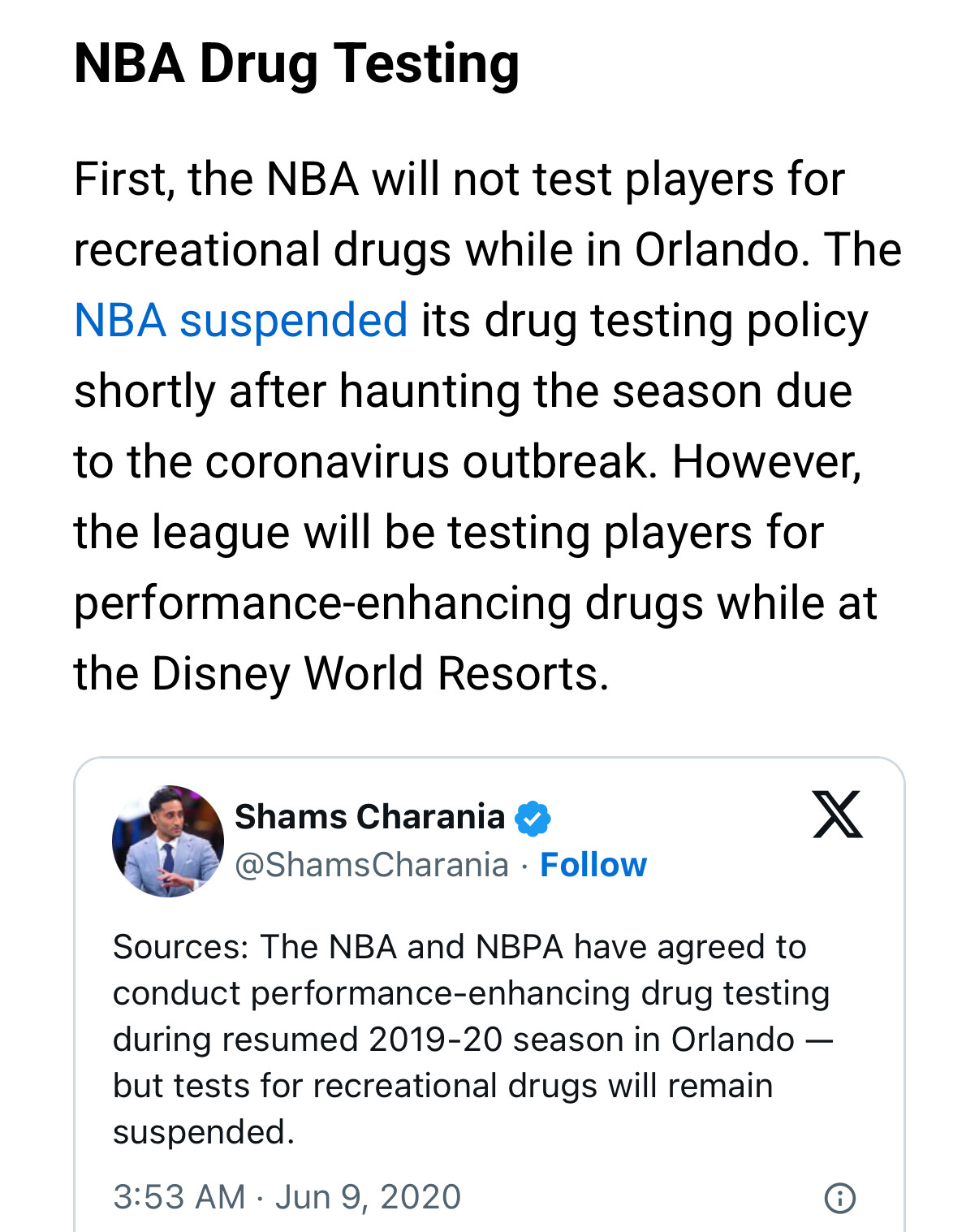Open Shams Charania's profile photo
979x1232 pixels.
click(x=168, y=841)
